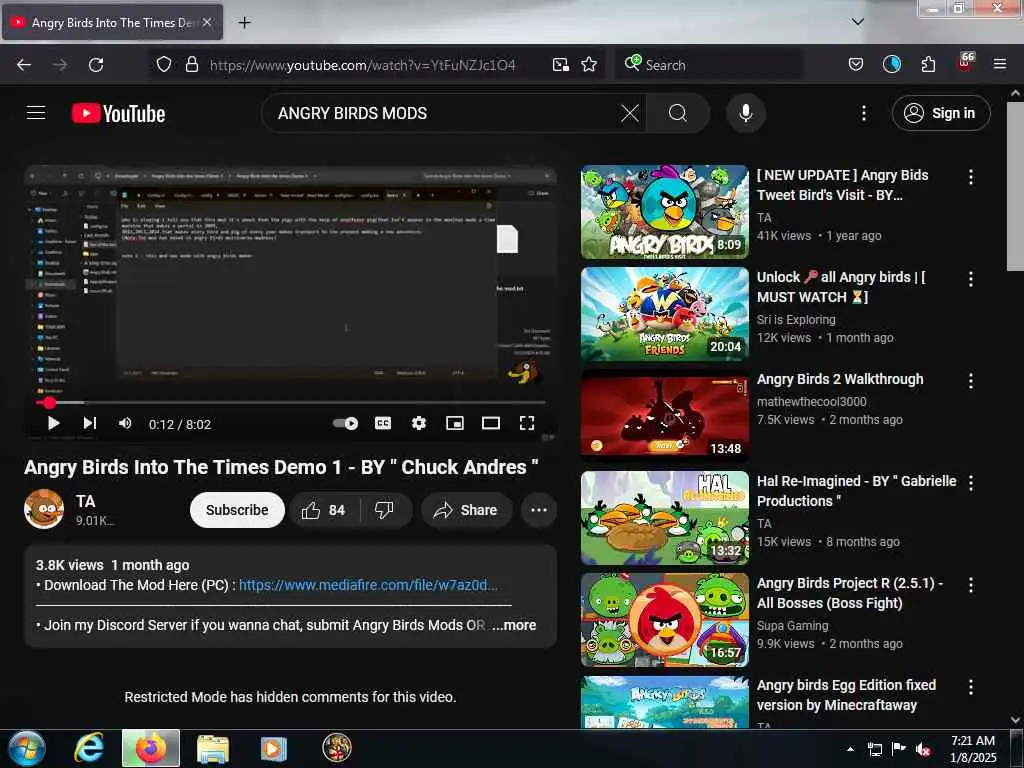Image resolution: width=1024 pixels, height=768 pixels.
Task: Skip to the next video
Action: (x=89, y=423)
